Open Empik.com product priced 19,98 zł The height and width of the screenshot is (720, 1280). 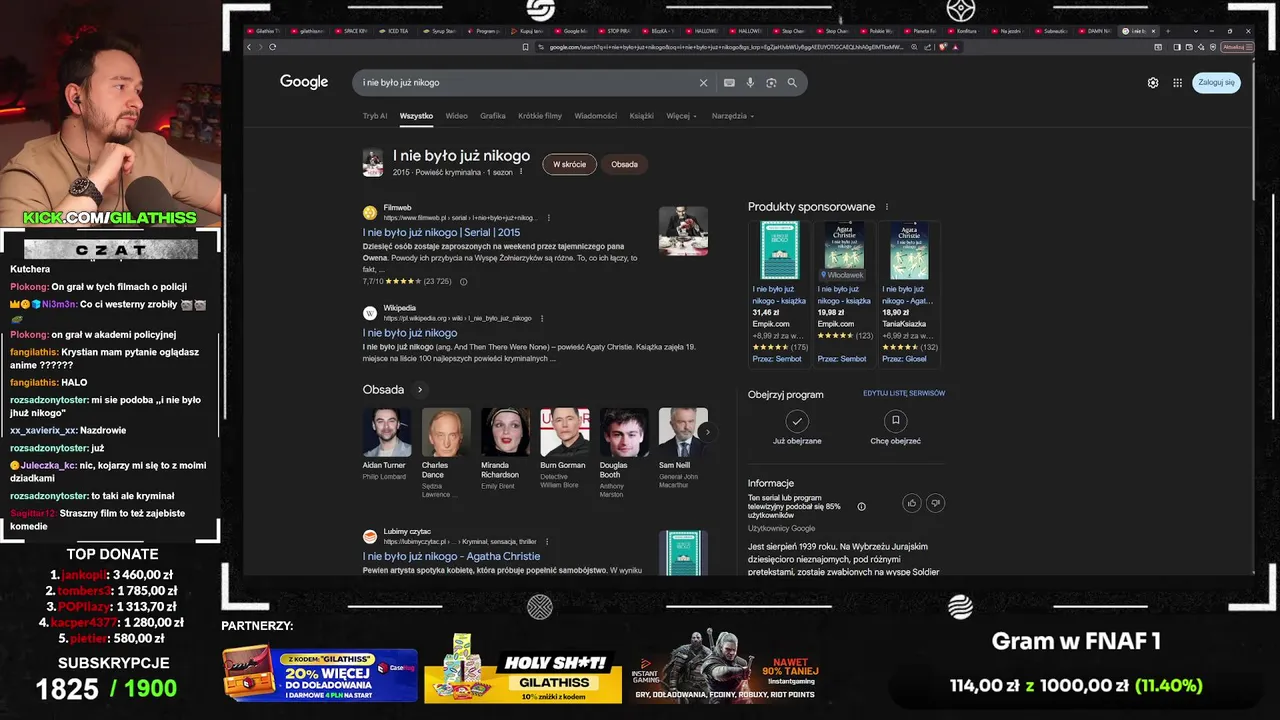tap(845, 294)
